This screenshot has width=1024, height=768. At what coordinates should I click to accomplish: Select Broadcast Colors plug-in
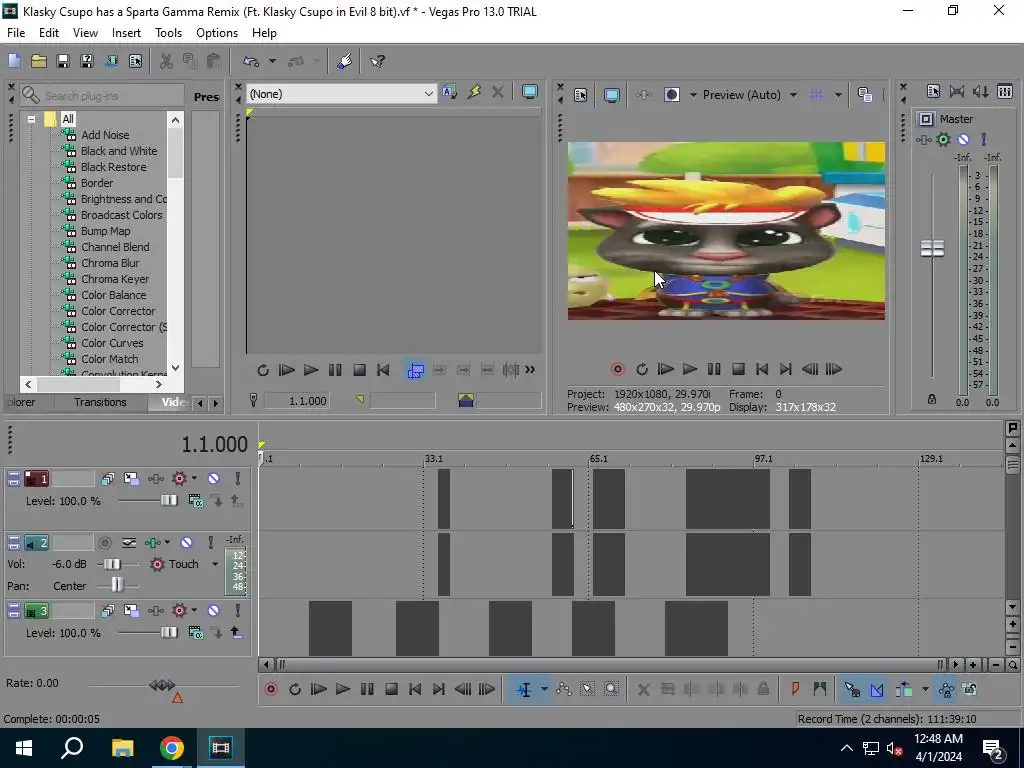click(x=121, y=215)
